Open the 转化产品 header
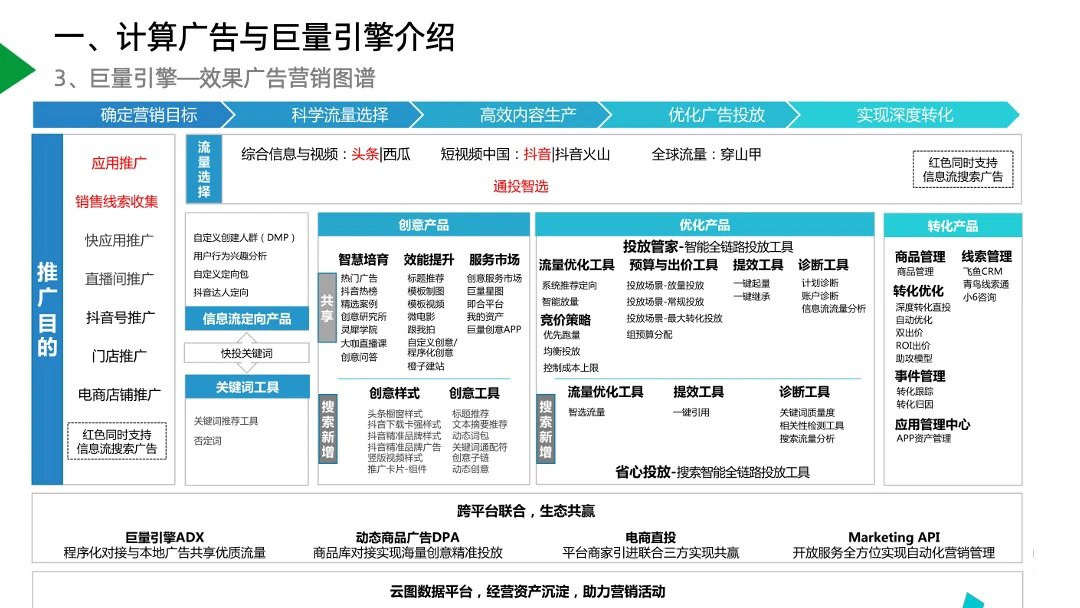The width and height of the screenshot is (1080, 608). [x=952, y=226]
